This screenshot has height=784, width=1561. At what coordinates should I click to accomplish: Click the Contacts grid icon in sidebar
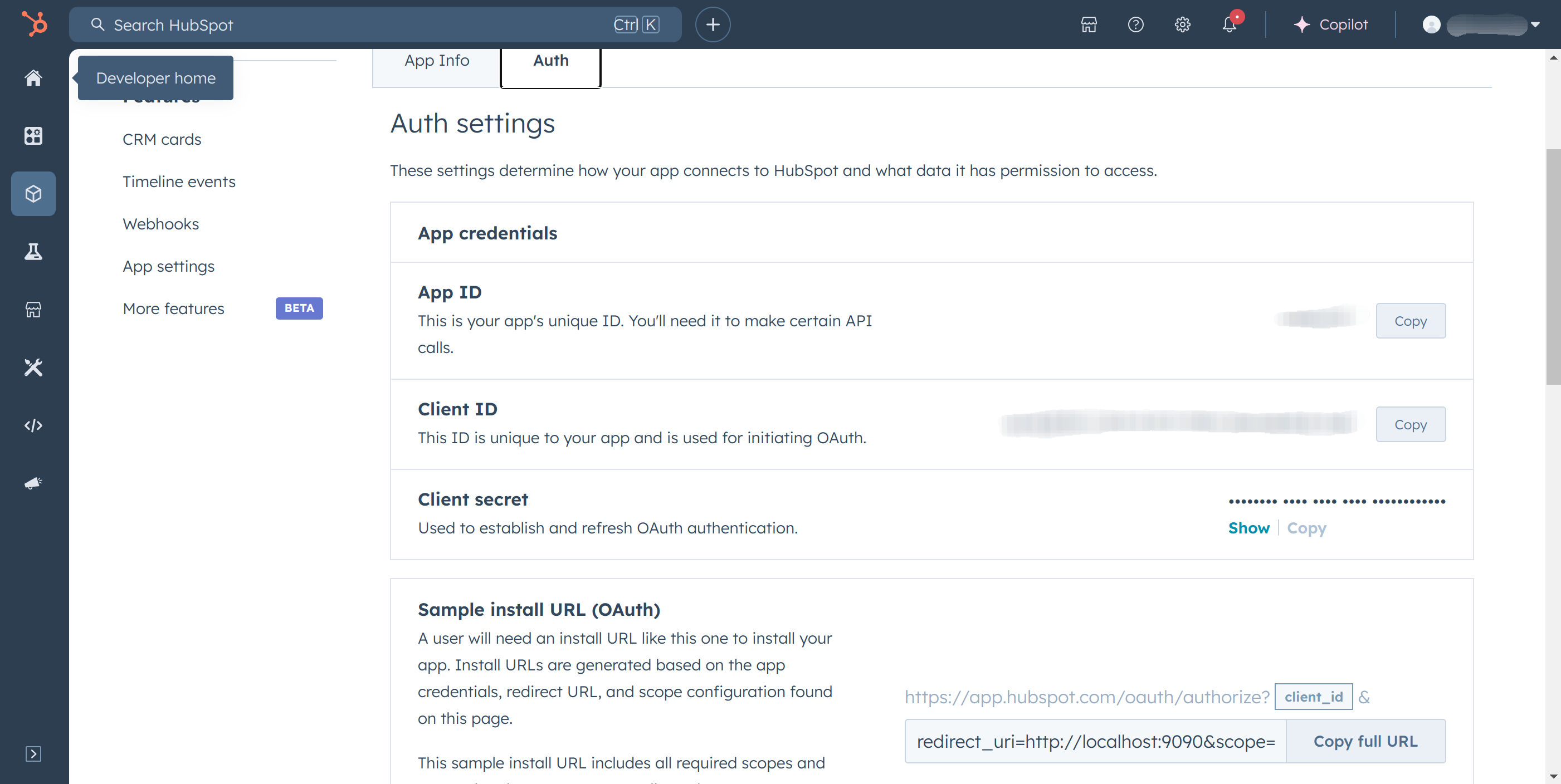(33, 135)
